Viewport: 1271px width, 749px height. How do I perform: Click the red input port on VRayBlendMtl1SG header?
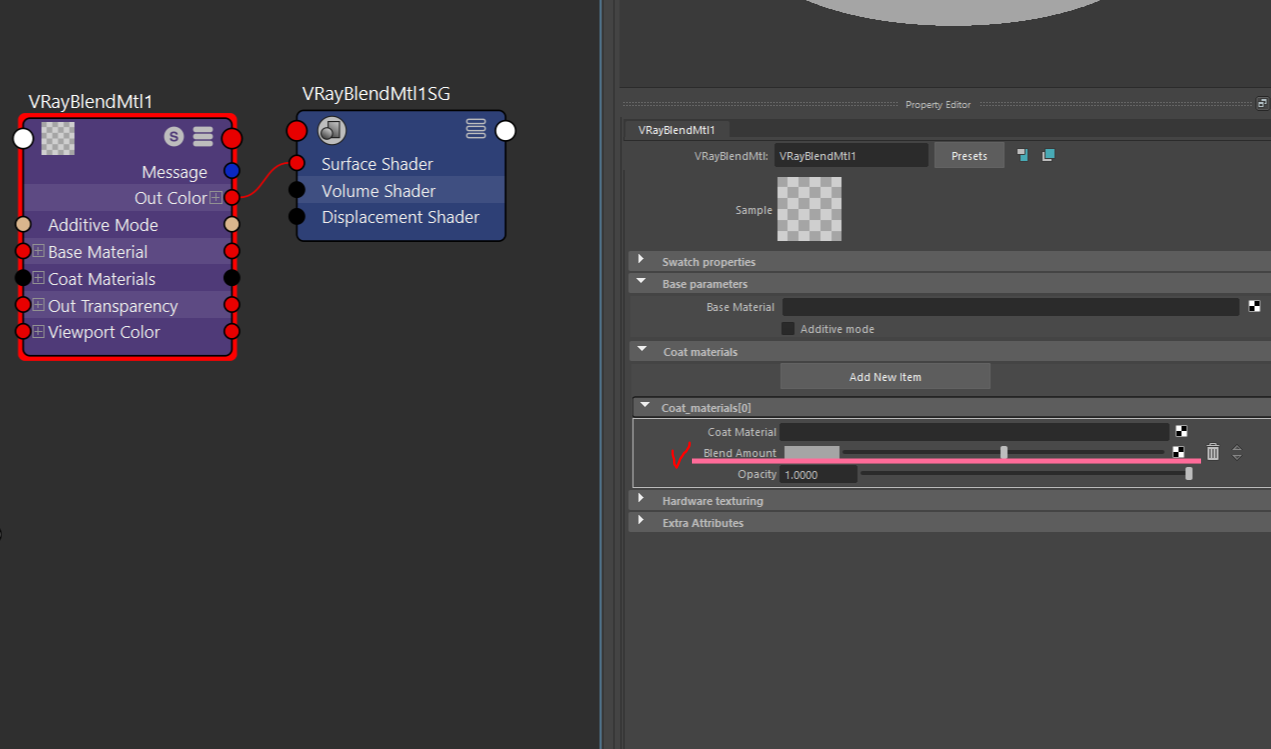point(297,130)
